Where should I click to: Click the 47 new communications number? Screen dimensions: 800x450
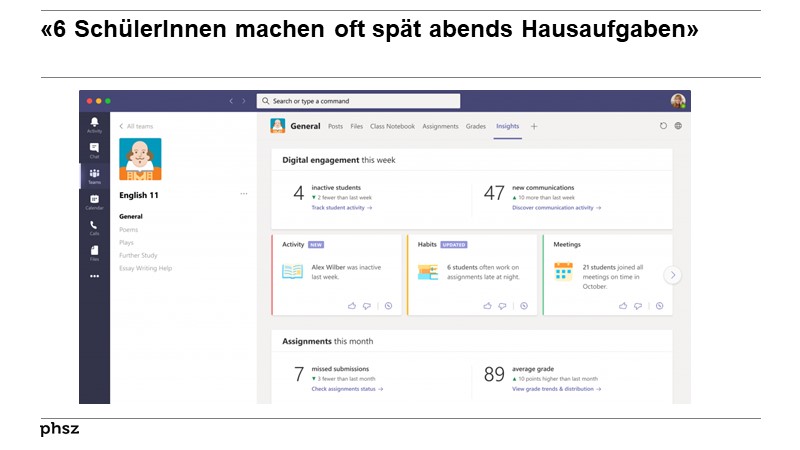[x=494, y=193]
